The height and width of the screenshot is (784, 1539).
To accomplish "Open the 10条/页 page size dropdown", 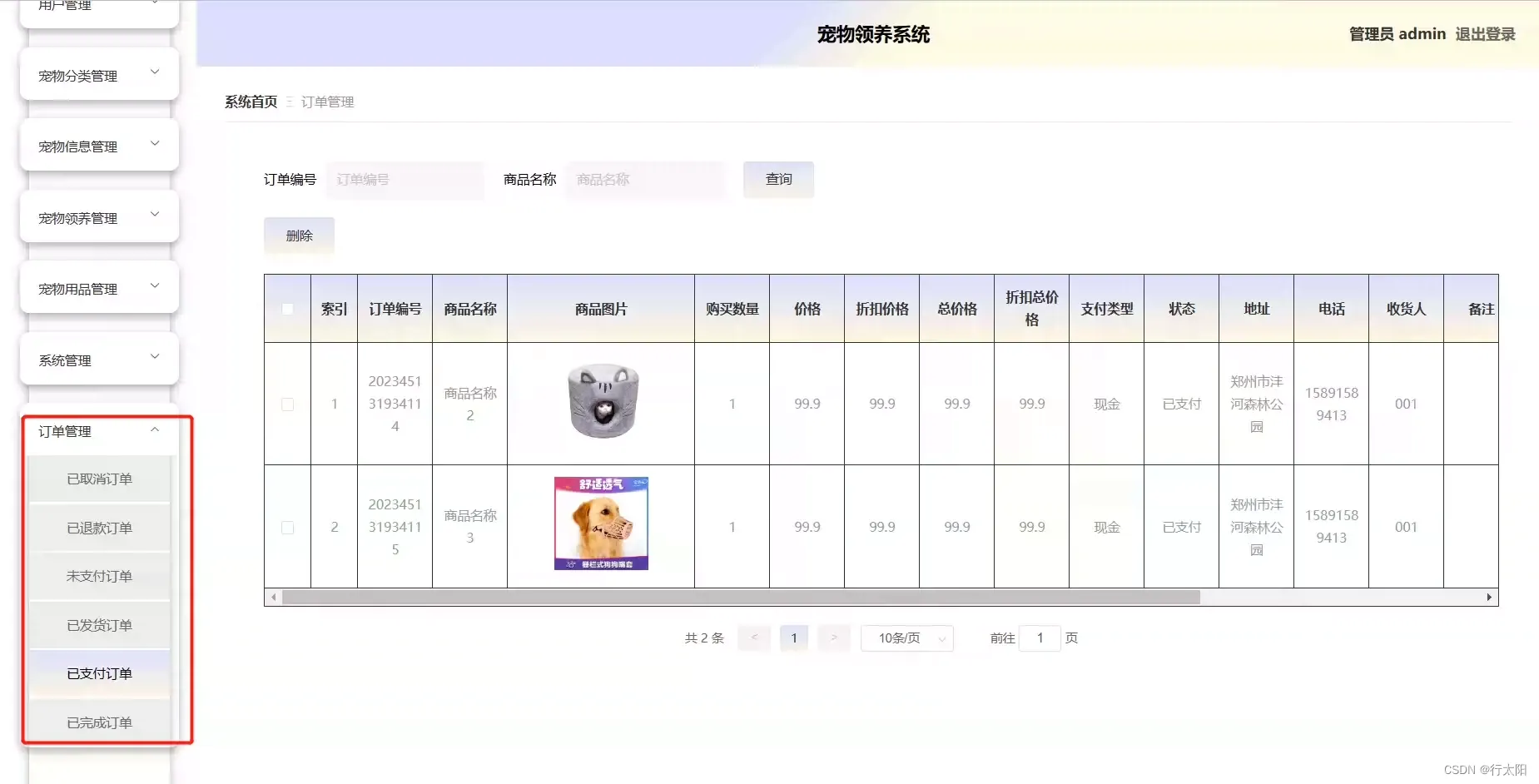I will (x=907, y=638).
